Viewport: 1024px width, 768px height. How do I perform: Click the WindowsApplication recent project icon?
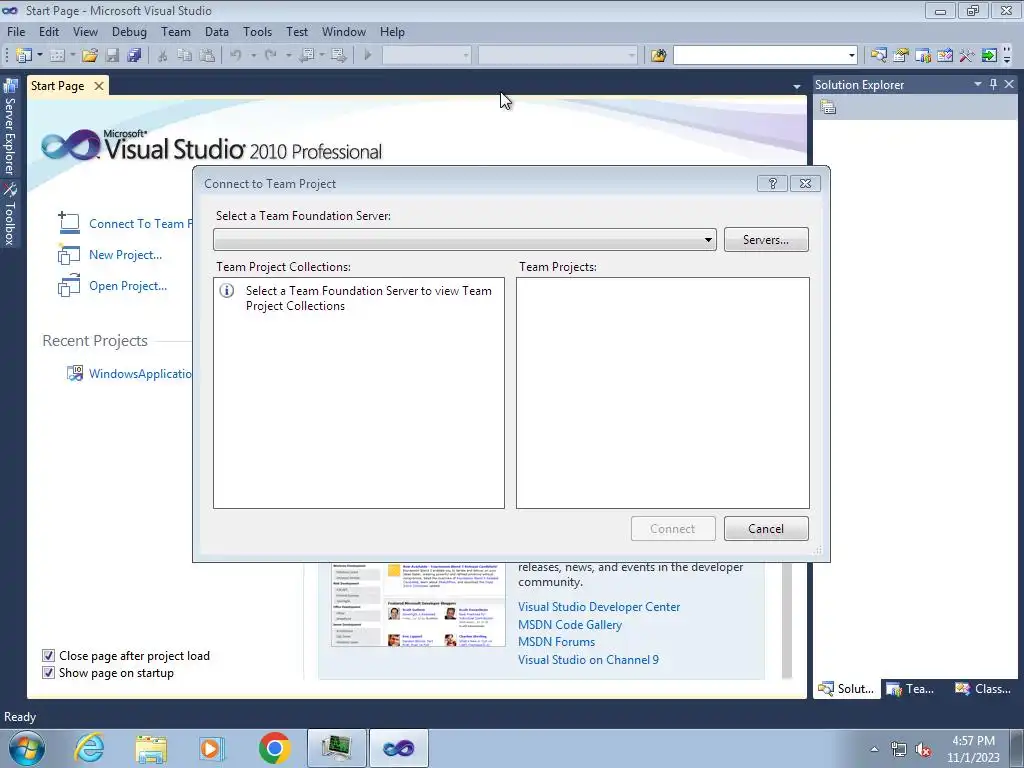point(74,373)
